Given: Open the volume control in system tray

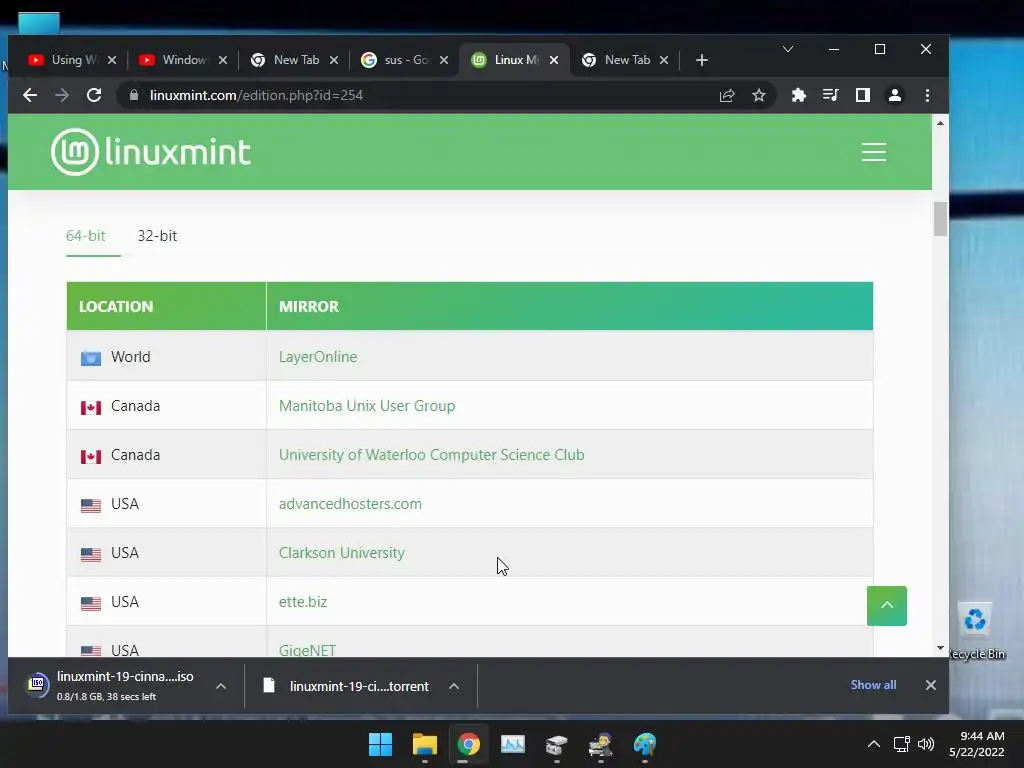Looking at the screenshot, I should (925, 744).
